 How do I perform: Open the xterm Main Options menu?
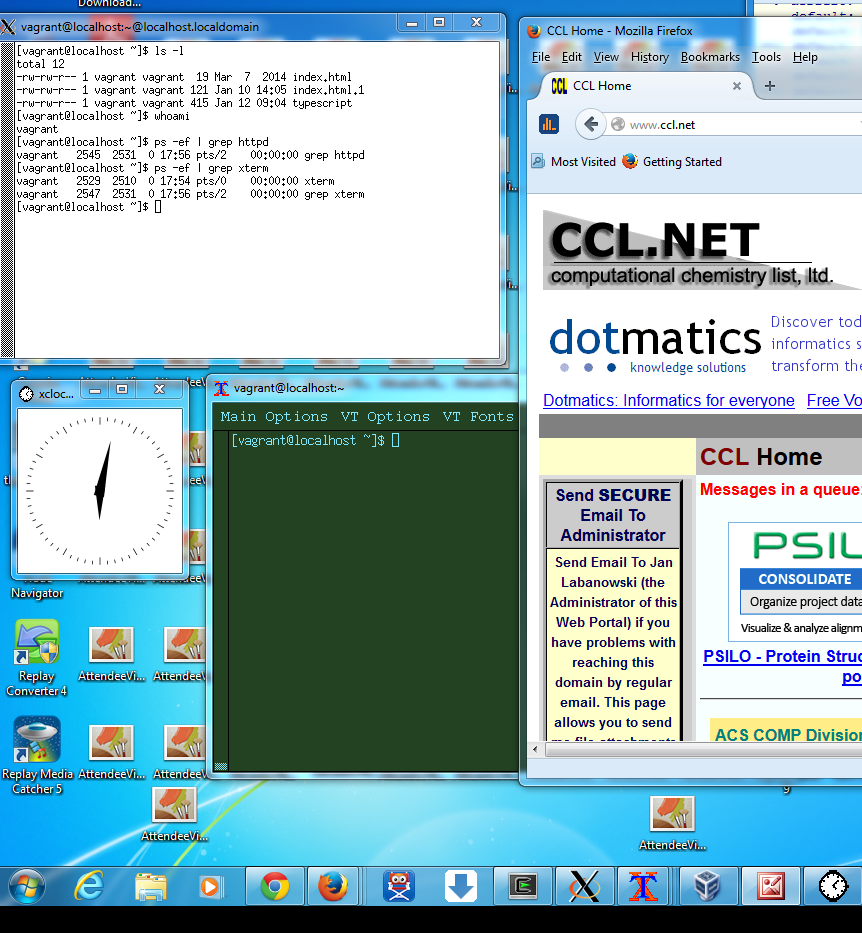274,417
